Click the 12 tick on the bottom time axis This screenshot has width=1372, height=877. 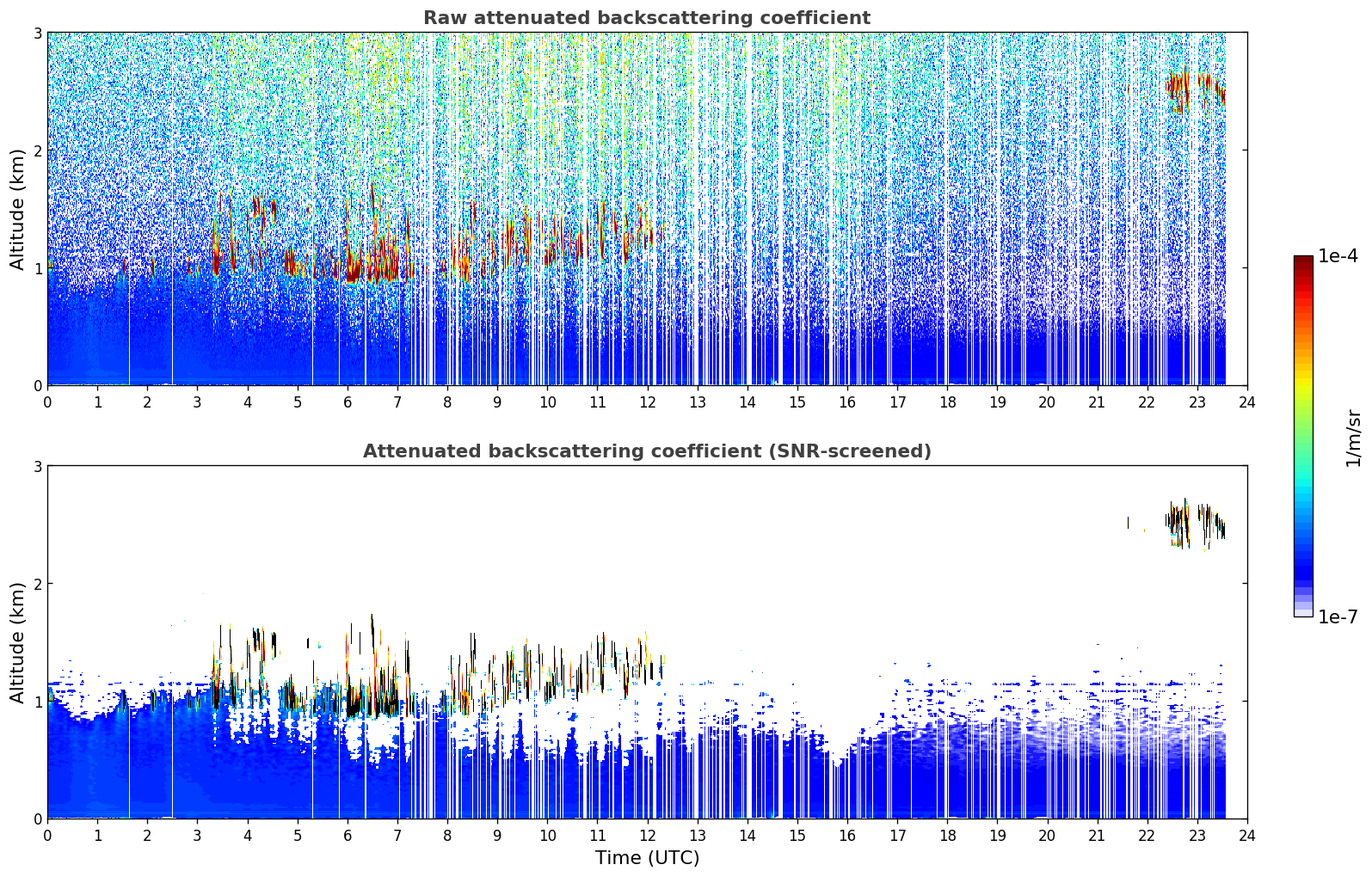pyautogui.click(x=647, y=836)
